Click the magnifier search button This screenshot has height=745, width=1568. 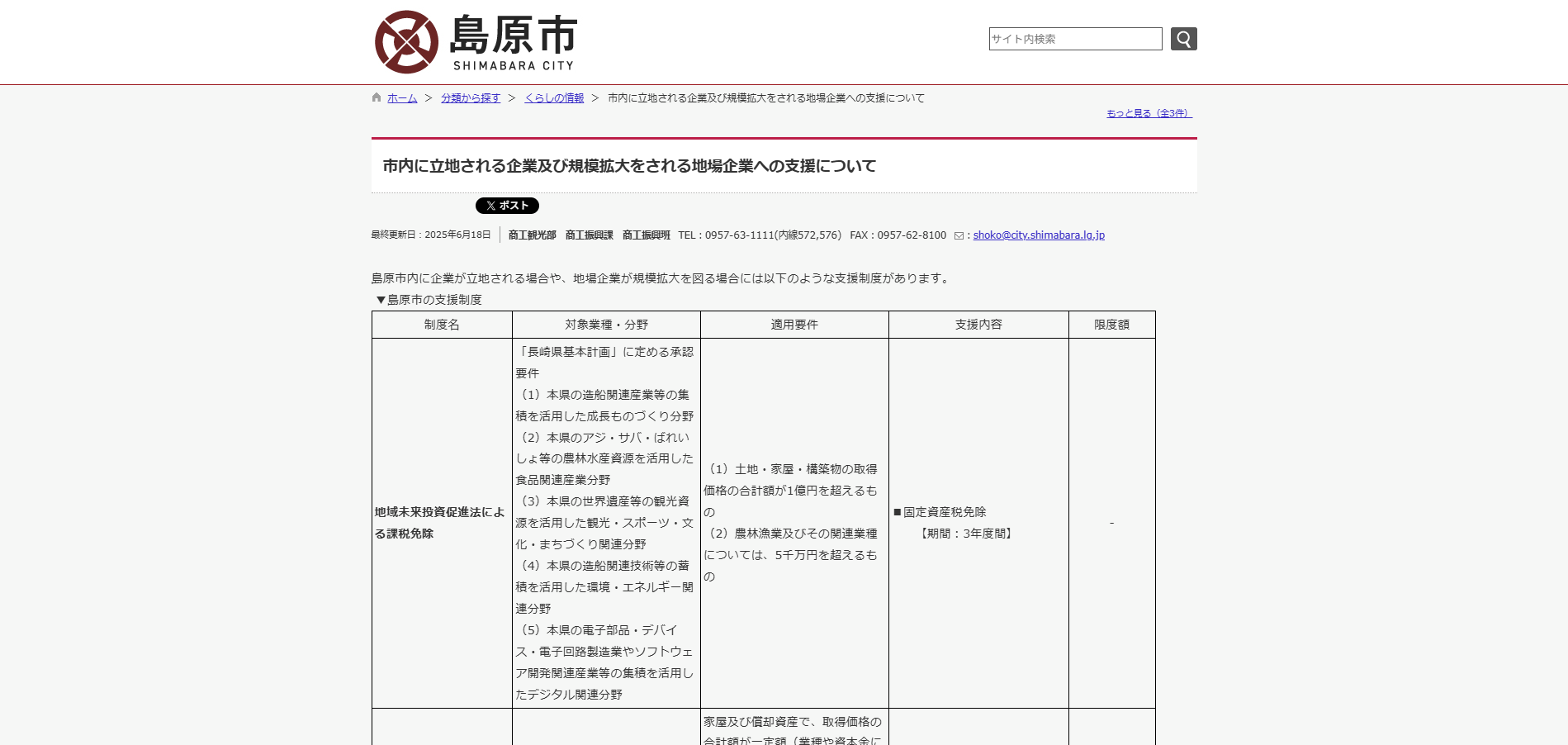point(1183,39)
